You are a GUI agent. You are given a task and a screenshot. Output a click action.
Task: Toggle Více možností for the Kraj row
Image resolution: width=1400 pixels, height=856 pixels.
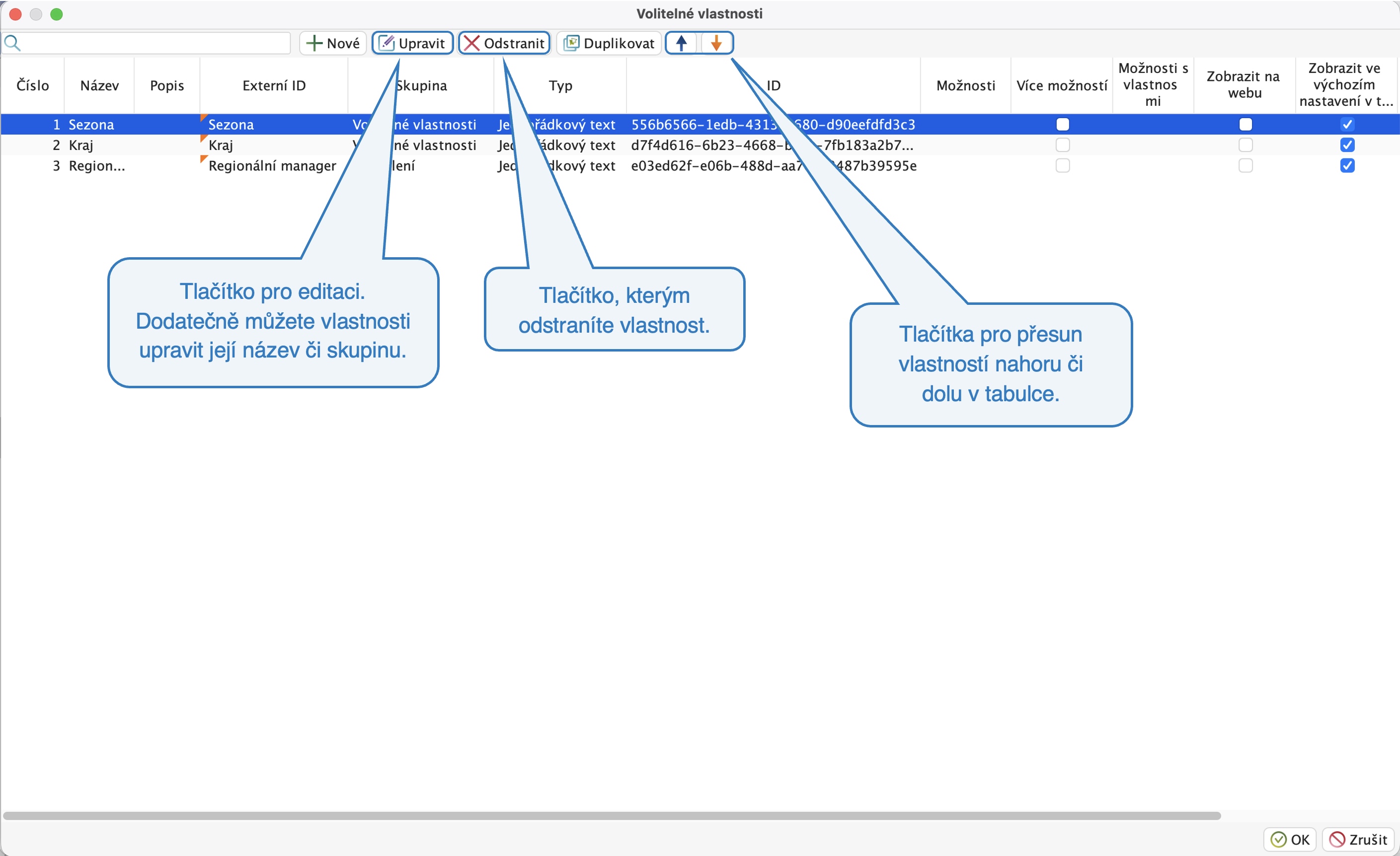[x=1063, y=145]
